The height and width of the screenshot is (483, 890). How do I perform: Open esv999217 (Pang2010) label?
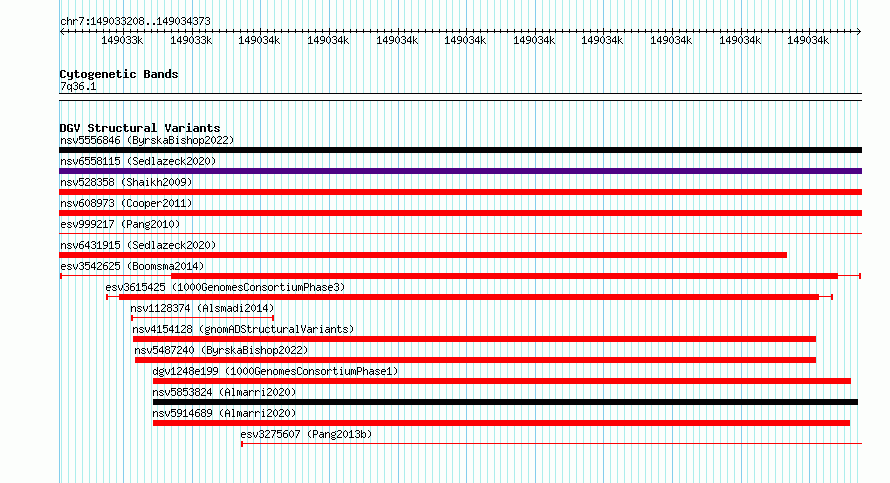click(120, 224)
